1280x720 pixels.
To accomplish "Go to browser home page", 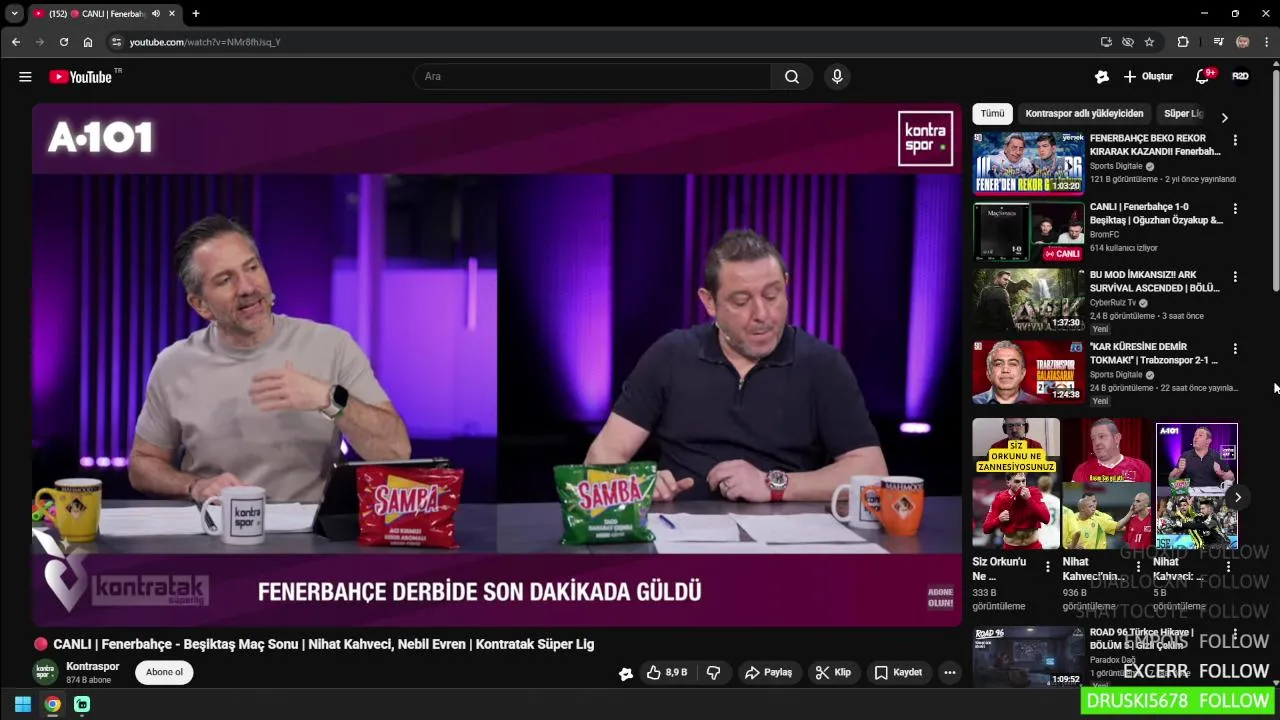I will coord(88,42).
